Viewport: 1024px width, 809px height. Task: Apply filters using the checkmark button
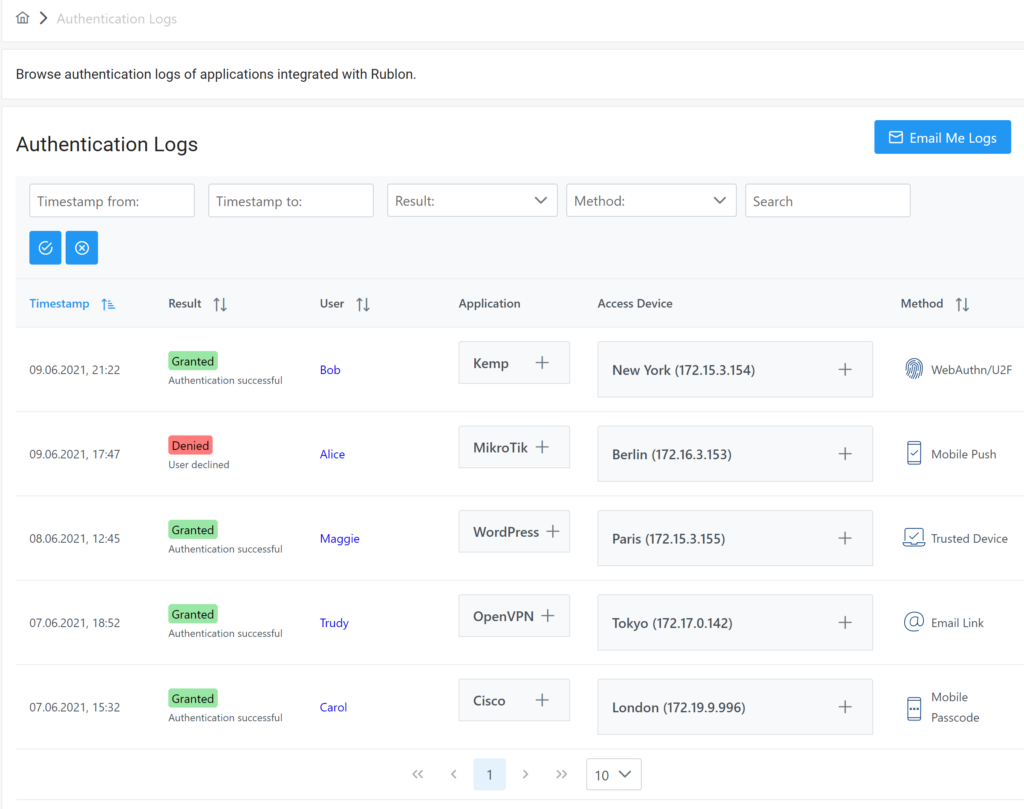tap(44, 247)
